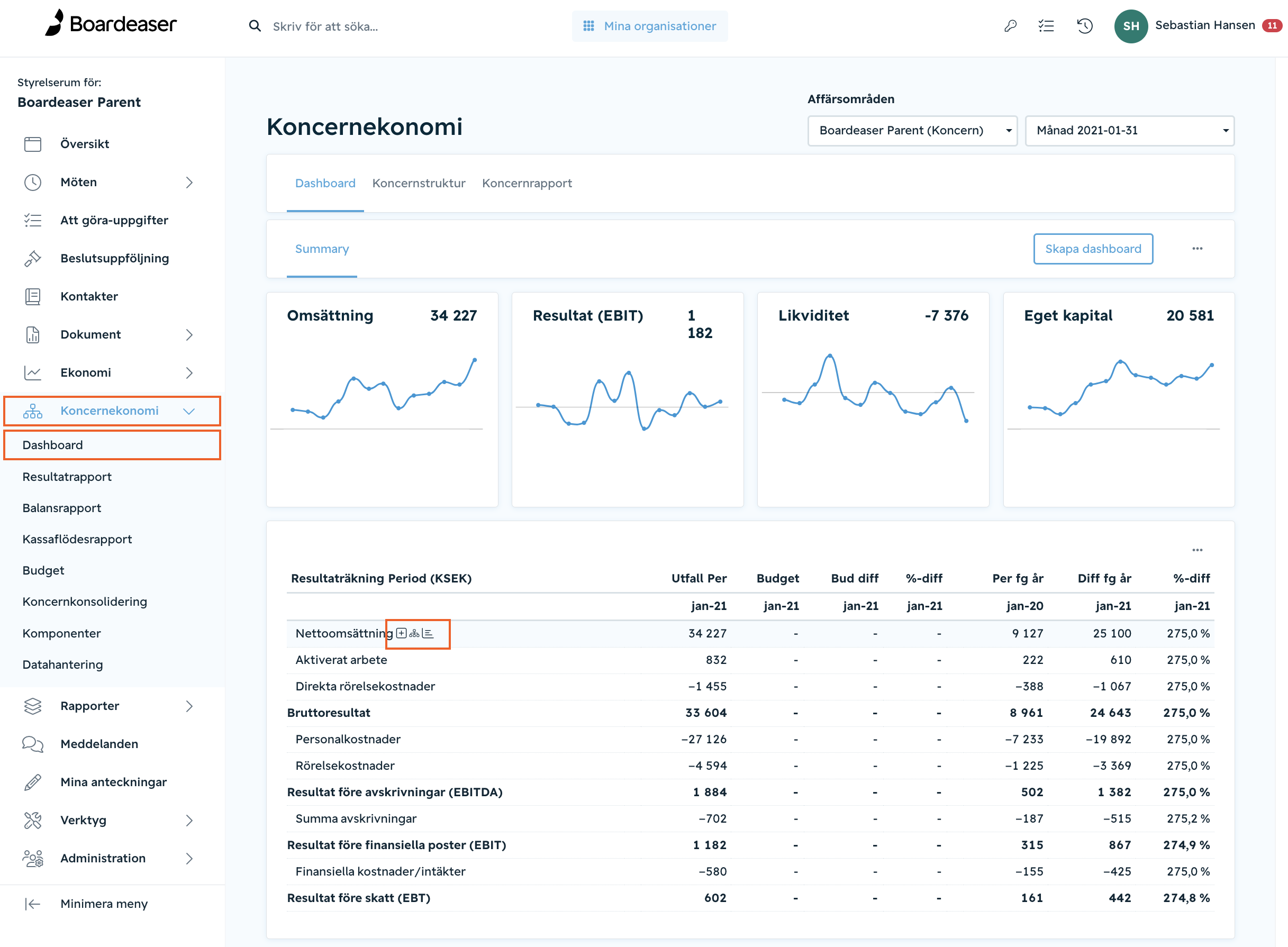Select the Summary tab
Viewport: 1288px width, 947px height.
[322, 249]
